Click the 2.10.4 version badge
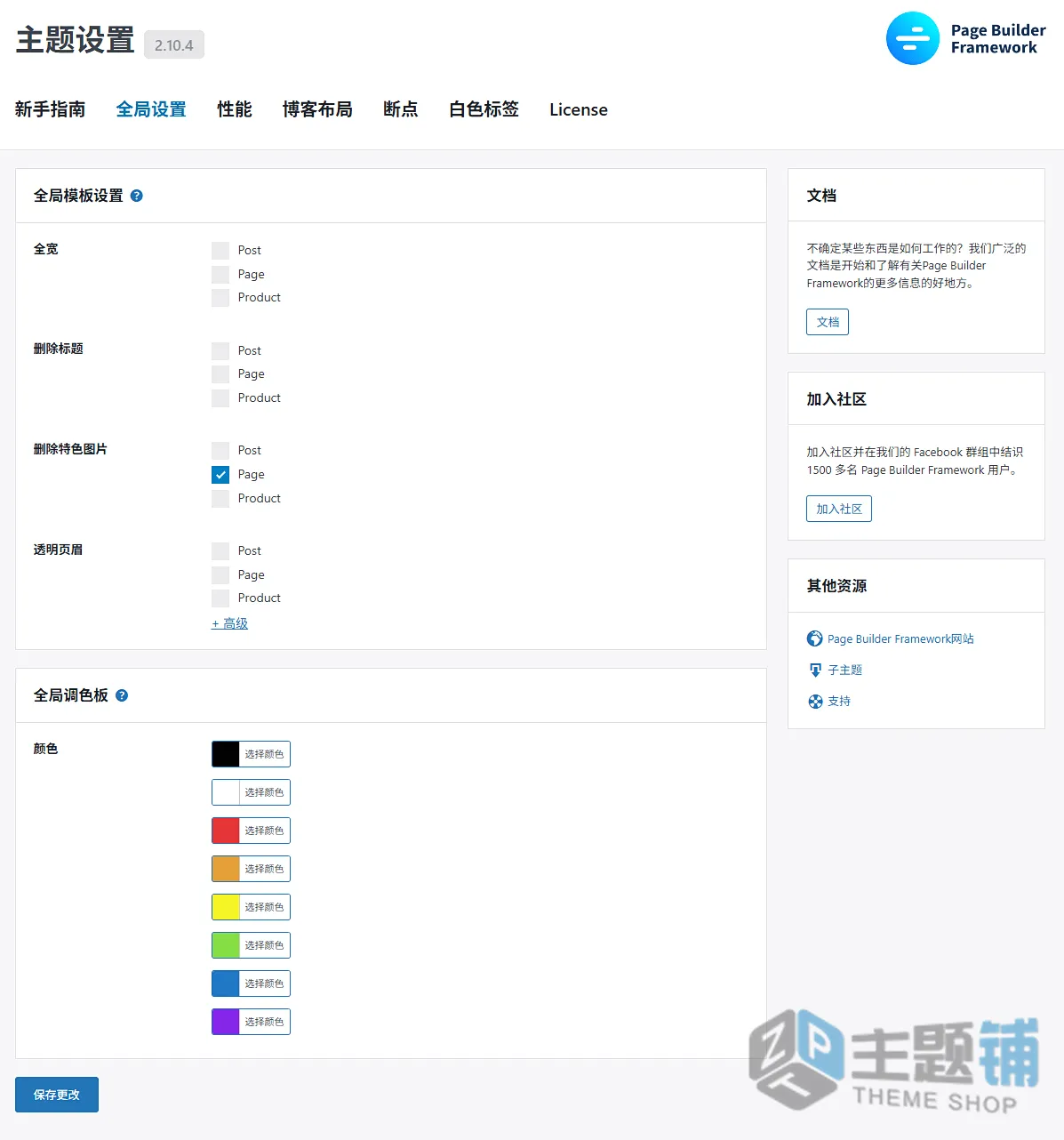The width and height of the screenshot is (1064, 1140). pos(174,44)
